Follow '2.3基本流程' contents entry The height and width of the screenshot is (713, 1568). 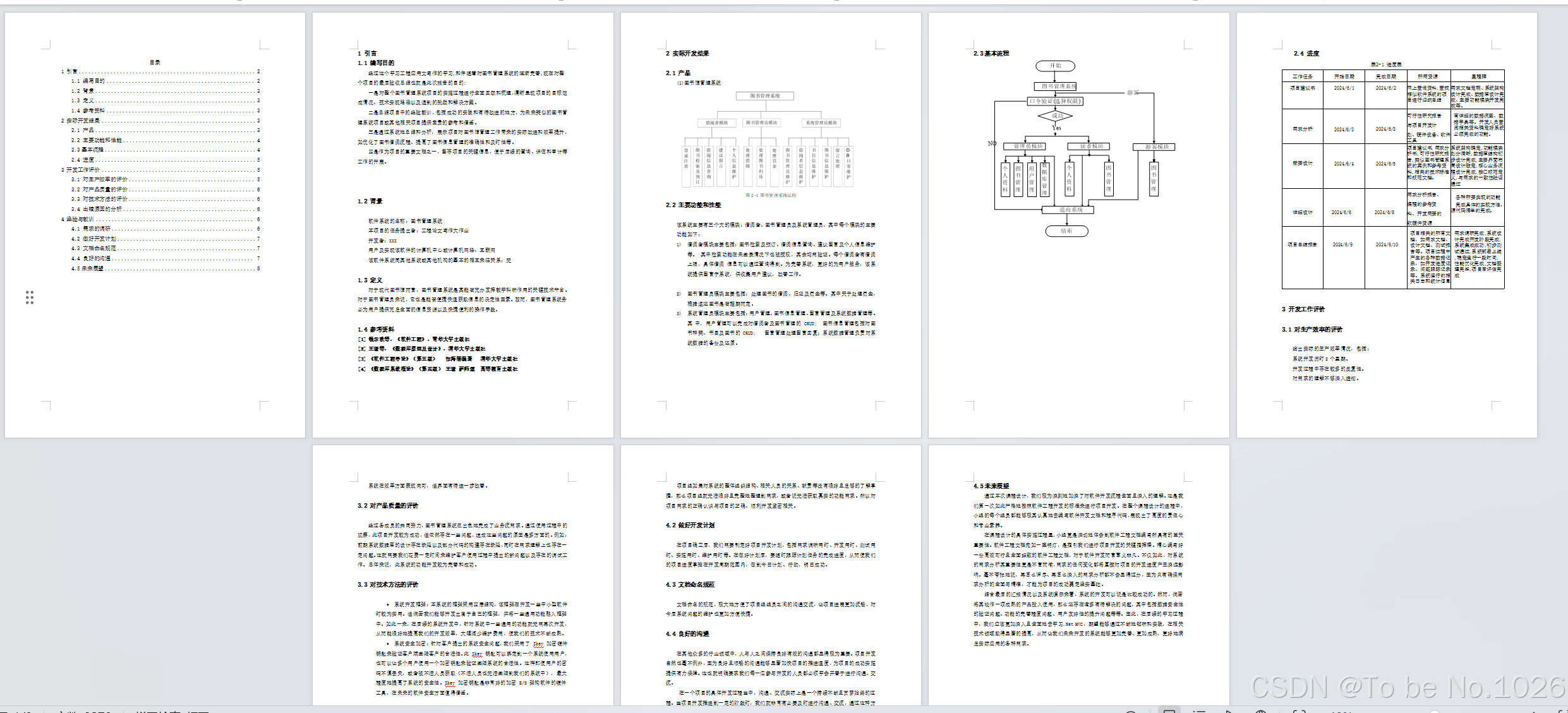88,150
